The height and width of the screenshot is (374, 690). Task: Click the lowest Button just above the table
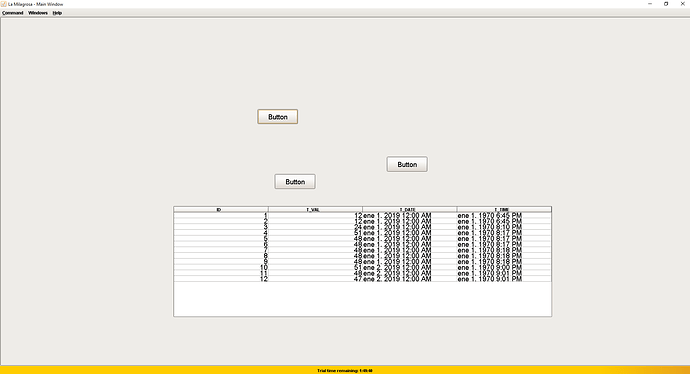(x=295, y=181)
